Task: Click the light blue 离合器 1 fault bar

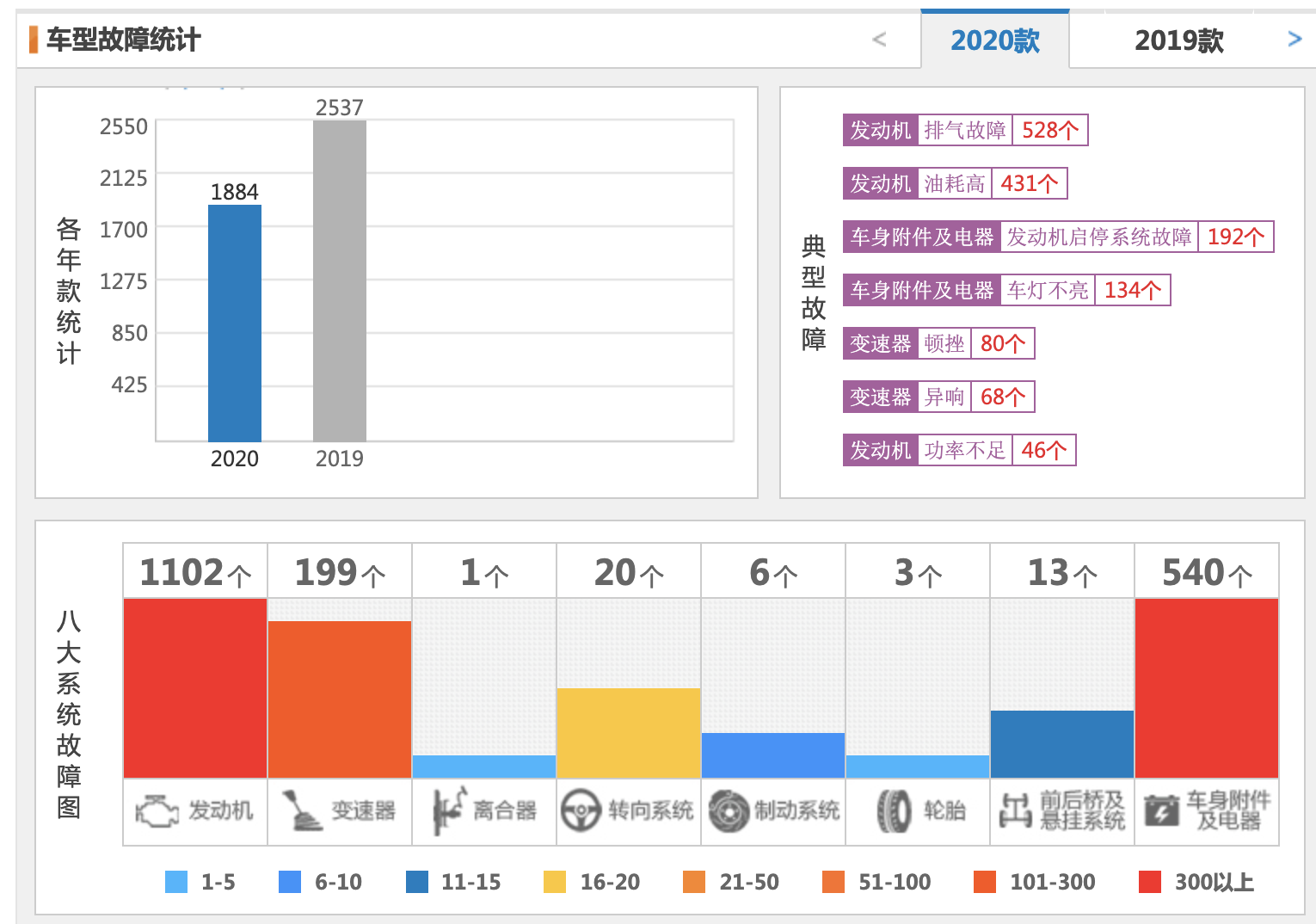Action: 484,767
